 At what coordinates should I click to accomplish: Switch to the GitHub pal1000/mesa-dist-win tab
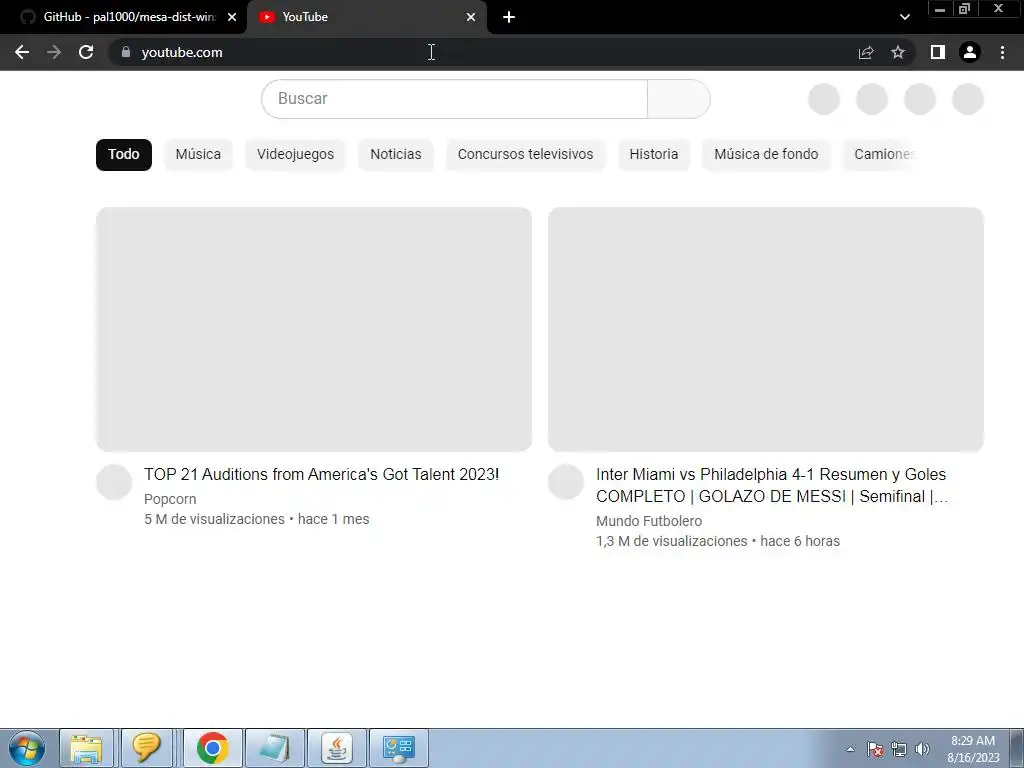pyautogui.click(x=123, y=17)
